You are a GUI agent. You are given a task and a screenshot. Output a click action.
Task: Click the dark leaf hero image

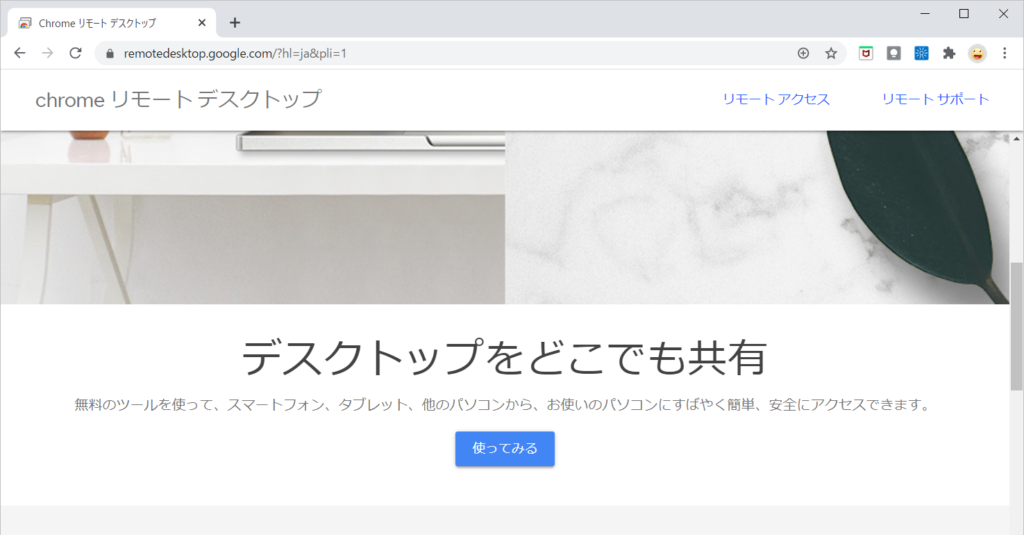758,218
